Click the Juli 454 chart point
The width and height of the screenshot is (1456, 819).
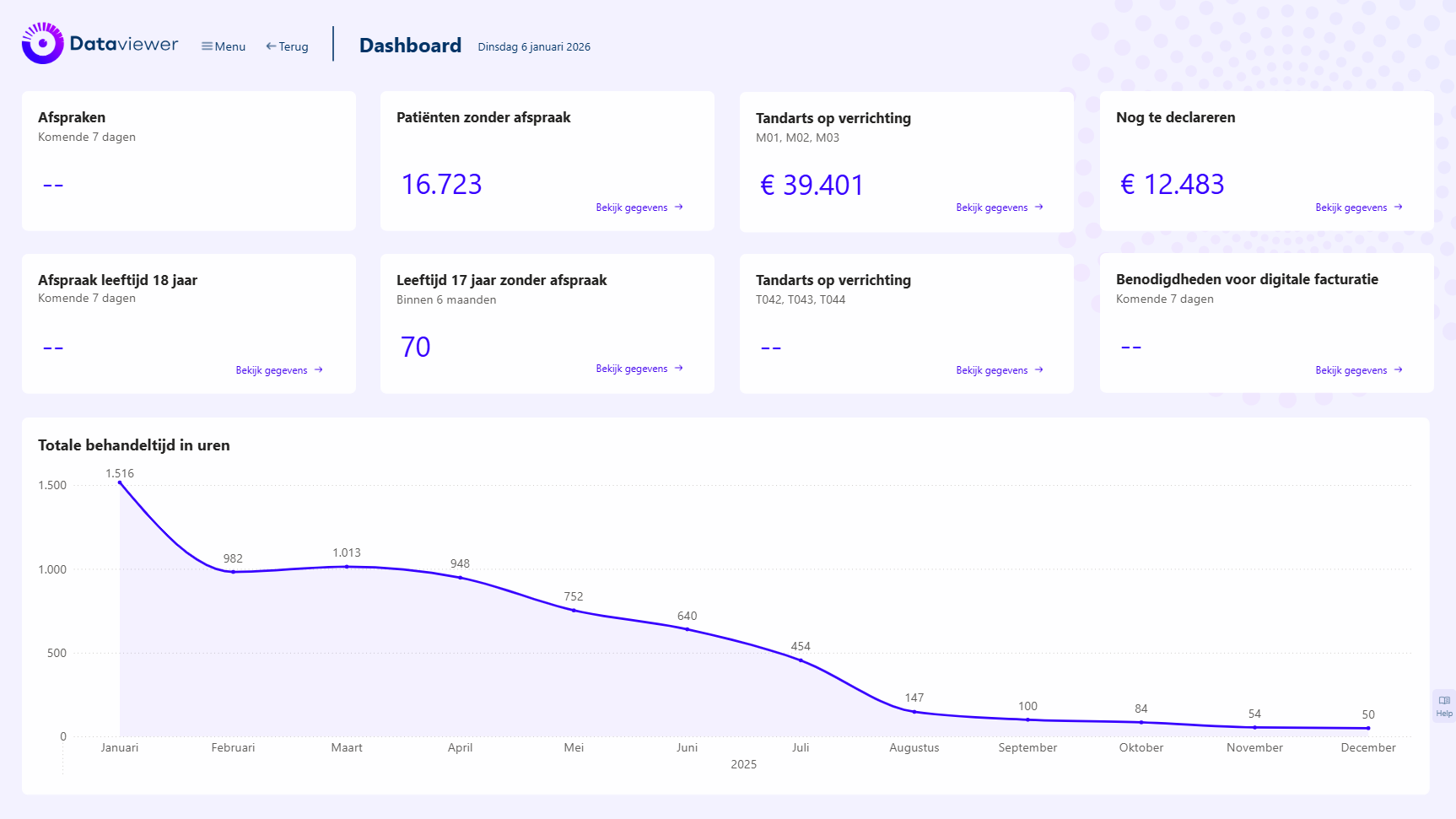coord(801,660)
